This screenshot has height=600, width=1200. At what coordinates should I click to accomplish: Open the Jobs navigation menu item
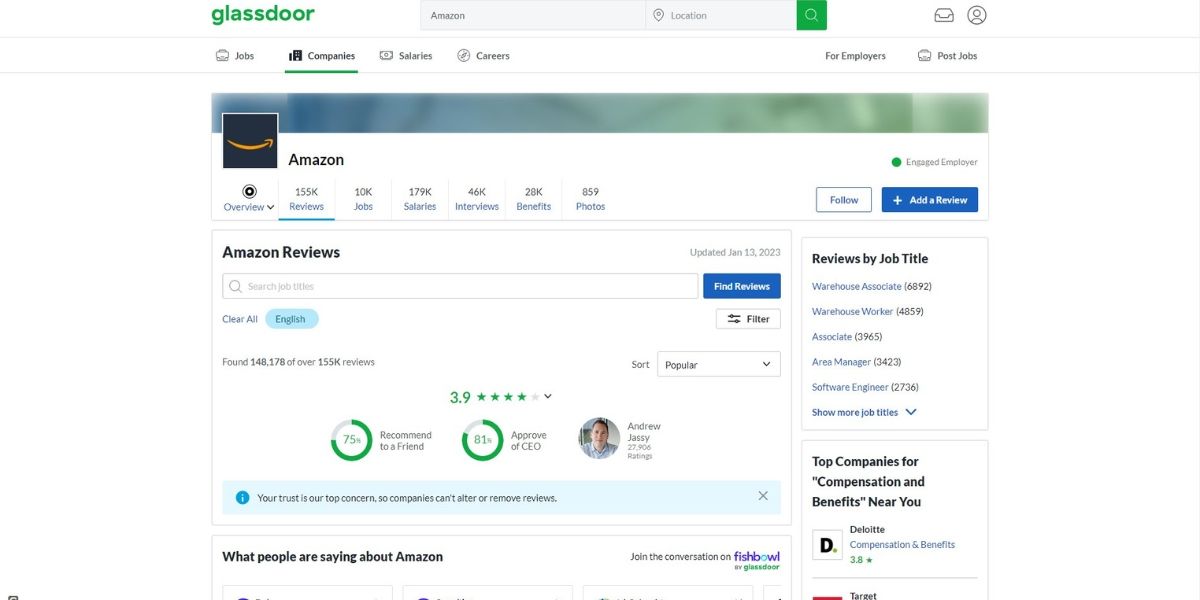click(236, 56)
